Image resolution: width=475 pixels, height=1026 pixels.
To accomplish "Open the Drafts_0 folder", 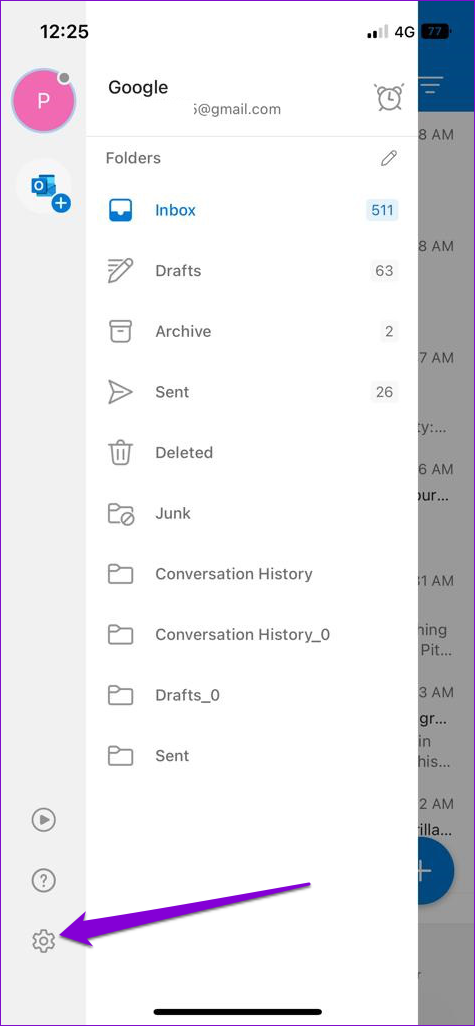I will 252,696.
